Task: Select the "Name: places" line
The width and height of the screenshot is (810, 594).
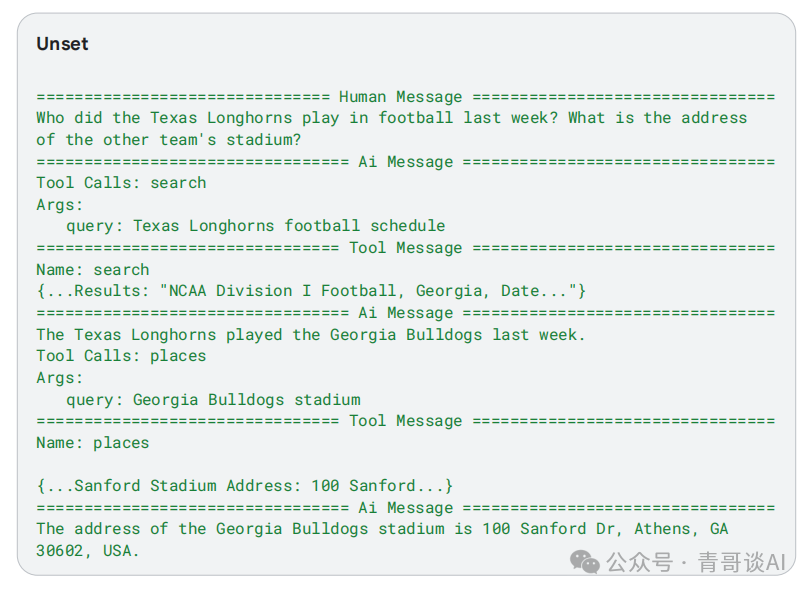Action: 93,443
